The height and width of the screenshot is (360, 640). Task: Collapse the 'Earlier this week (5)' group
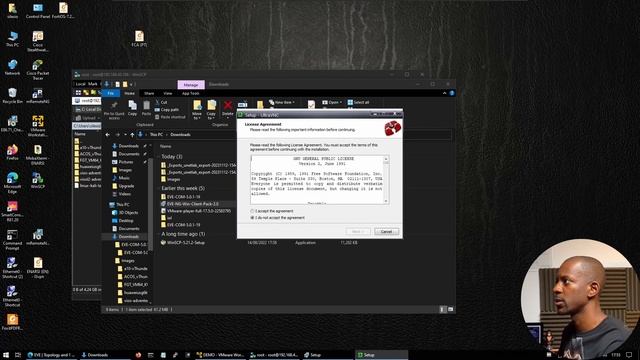point(159,189)
